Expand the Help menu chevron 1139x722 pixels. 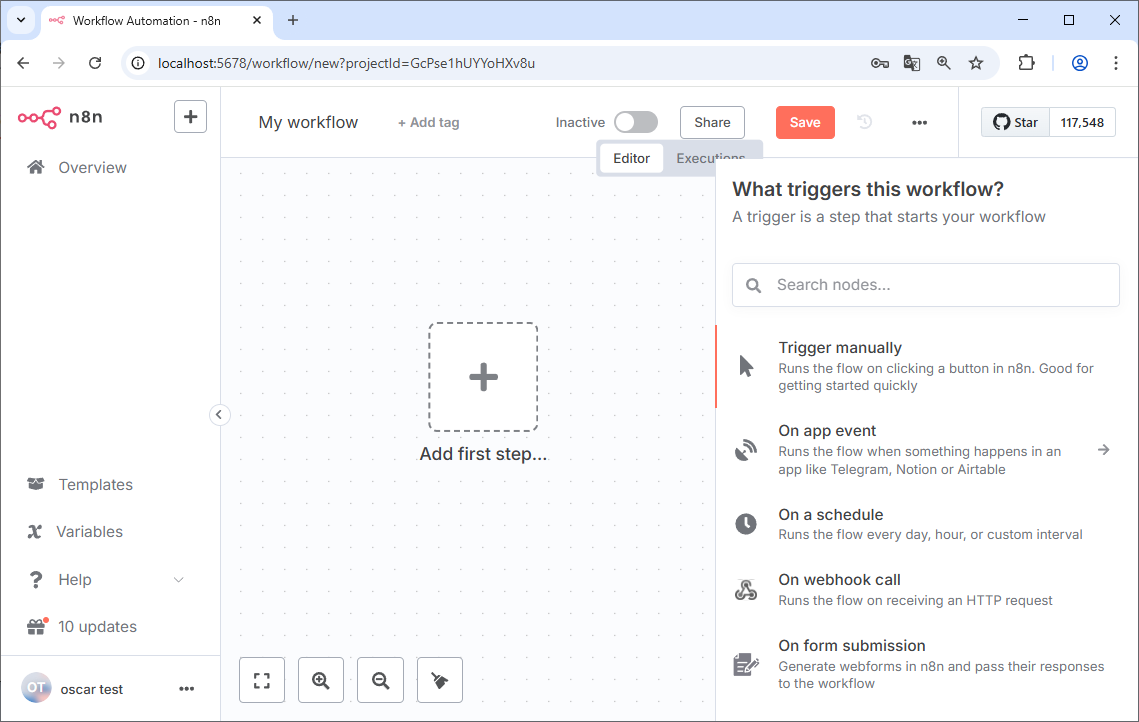click(179, 580)
